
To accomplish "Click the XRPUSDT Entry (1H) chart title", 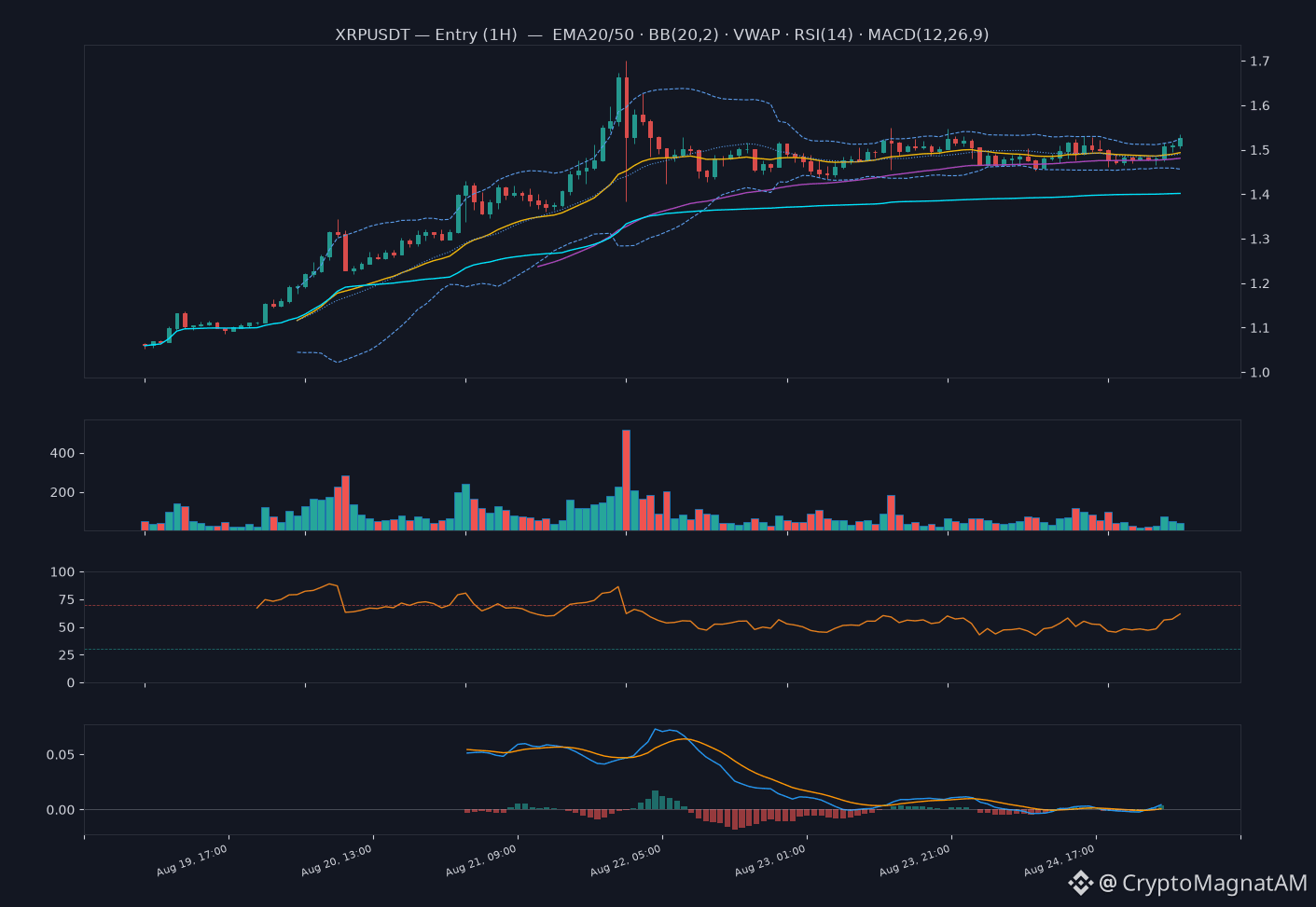I will (x=662, y=34).
